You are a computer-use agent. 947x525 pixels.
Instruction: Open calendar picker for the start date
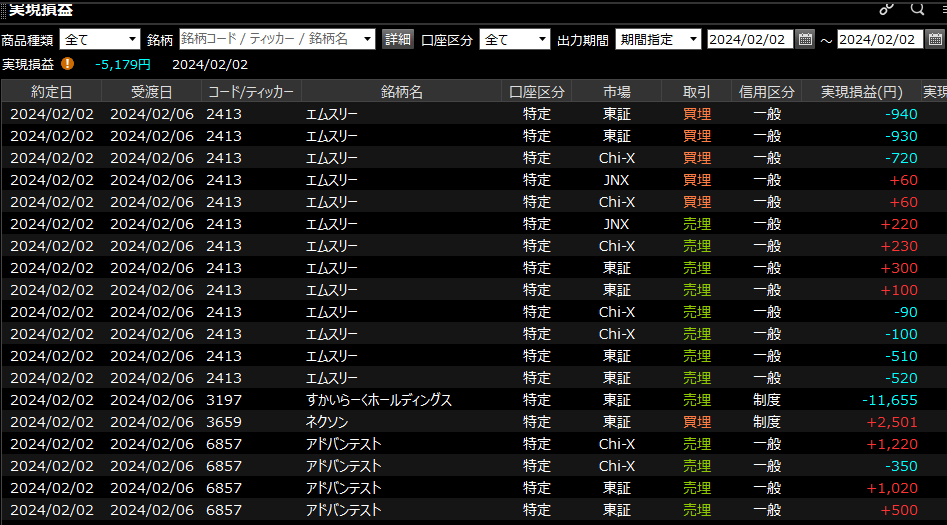click(x=805, y=40)
